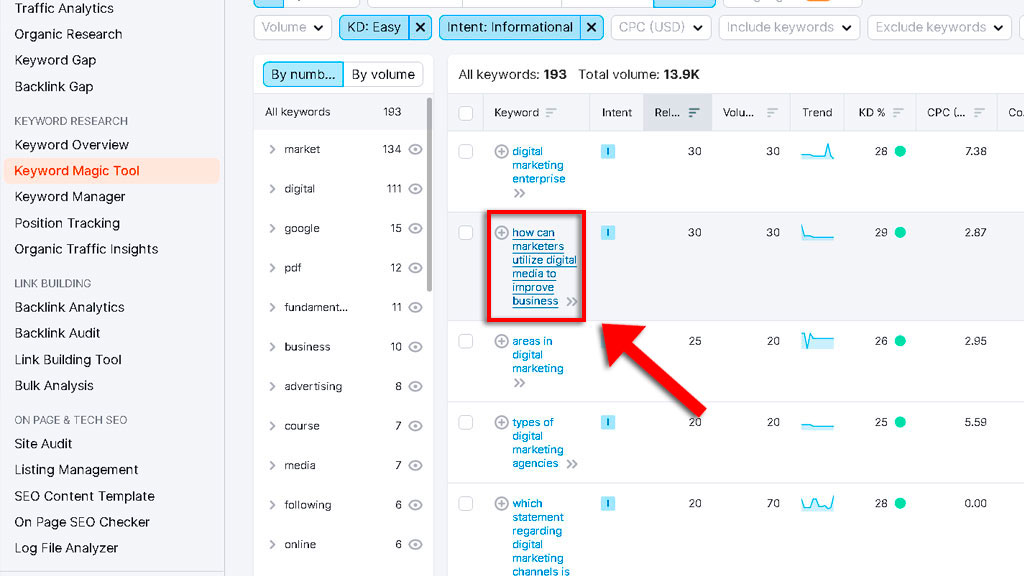The height and width of the screenshot is (576, 1024).
Task: Open Keyword Overview in sidebar
Action: 72,145
